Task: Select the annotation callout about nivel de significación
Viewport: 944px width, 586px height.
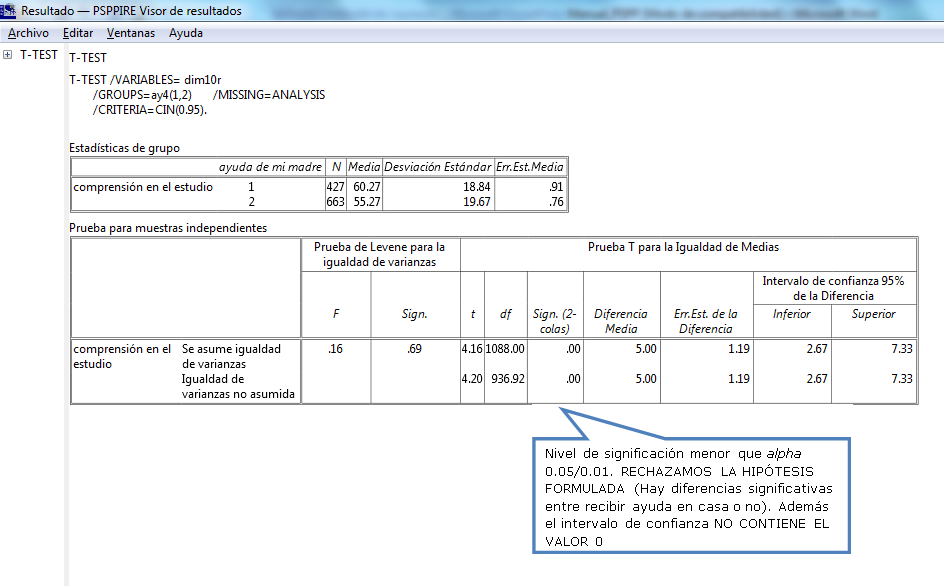Action: pyautogui.click(x=690, y=495)
